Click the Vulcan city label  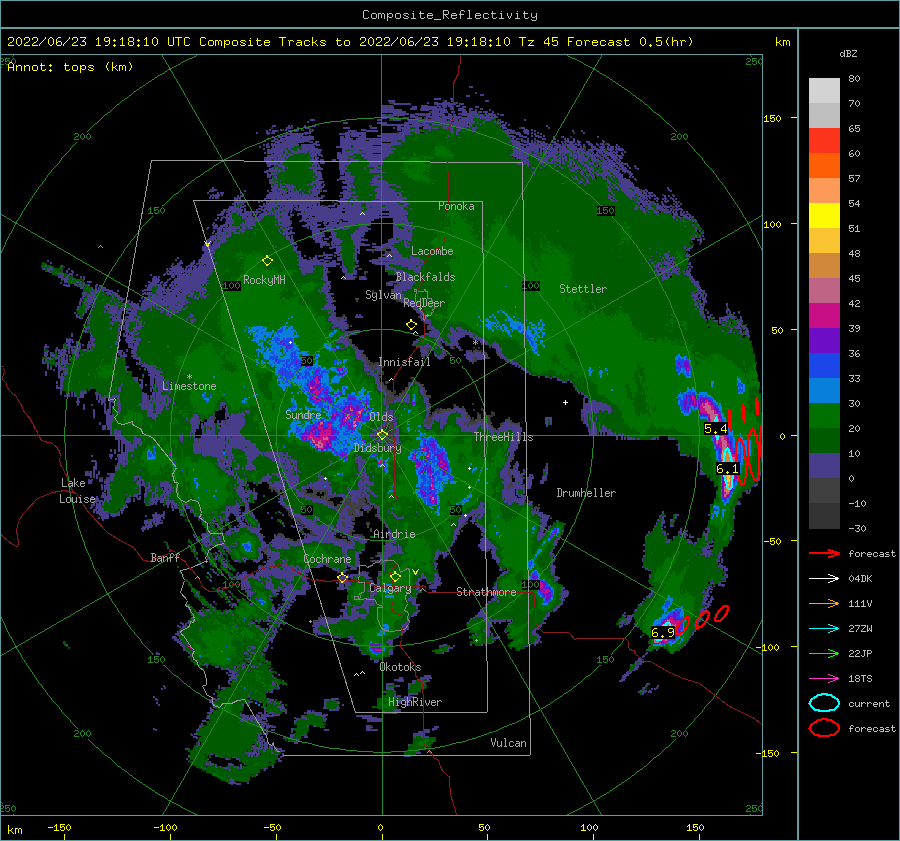coord(509,743)
